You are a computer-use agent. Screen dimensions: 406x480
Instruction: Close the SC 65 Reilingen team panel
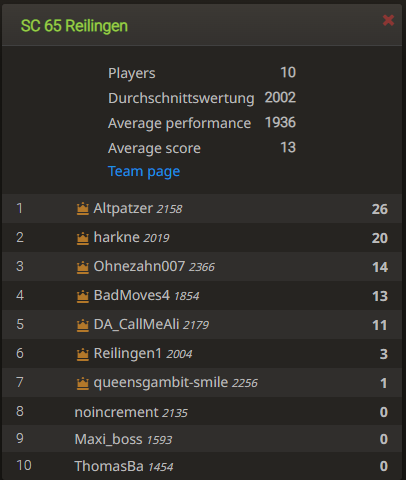click(388, 20)
